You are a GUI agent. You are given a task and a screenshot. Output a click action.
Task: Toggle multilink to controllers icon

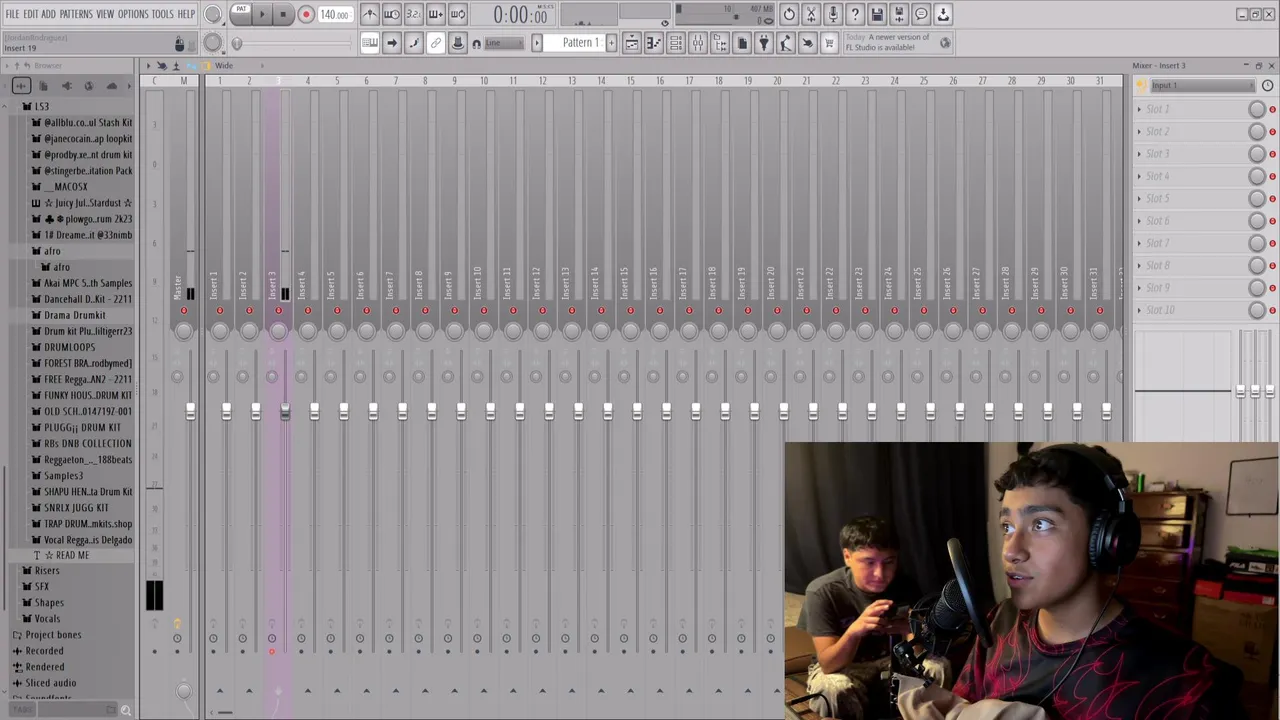coord(458,43)
